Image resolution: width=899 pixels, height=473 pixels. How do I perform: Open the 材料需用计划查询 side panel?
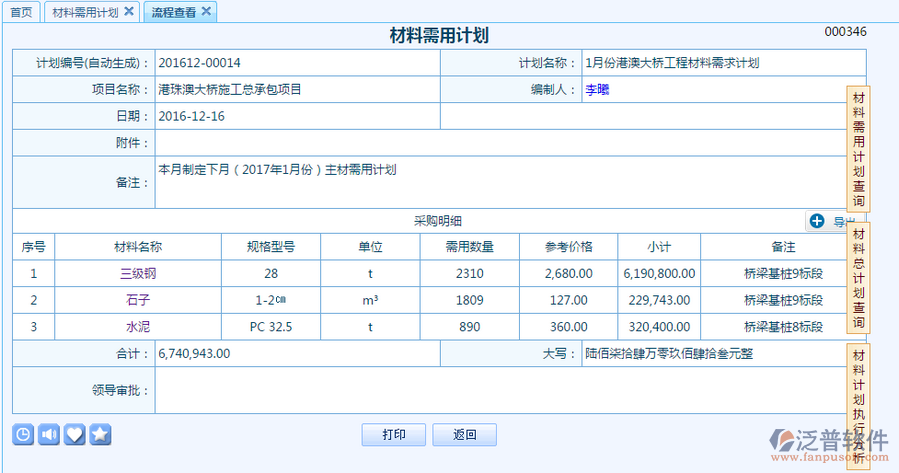(x=859, y=148)
